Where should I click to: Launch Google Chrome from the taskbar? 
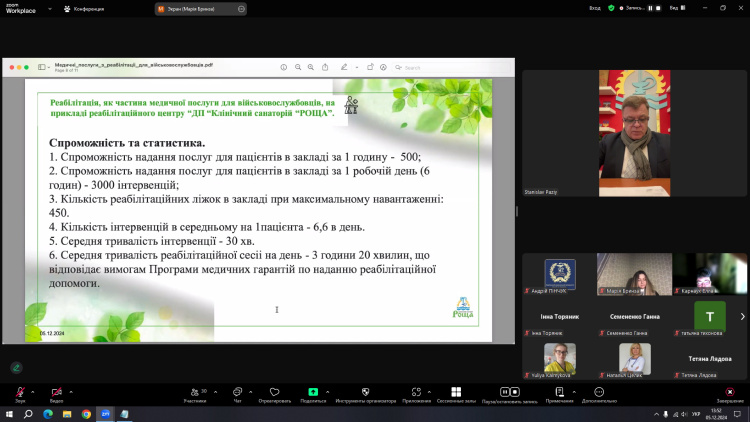[86, 414]
